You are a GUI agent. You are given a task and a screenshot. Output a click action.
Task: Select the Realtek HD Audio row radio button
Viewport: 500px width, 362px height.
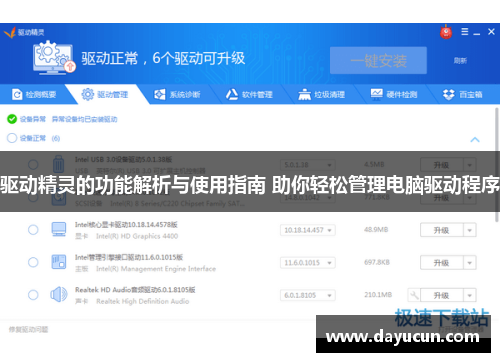(x=33, y=295)
